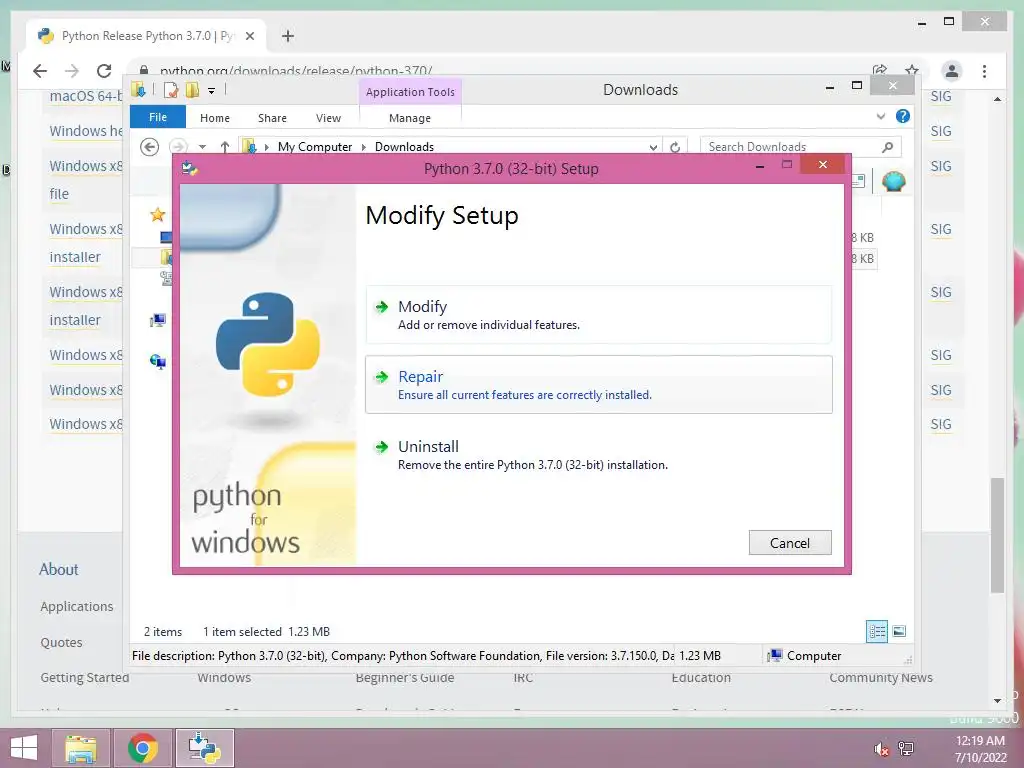Screen dimensions: 1024x768
Task: Expand the explorer ribbon with chevron
Action: [881, 116]
